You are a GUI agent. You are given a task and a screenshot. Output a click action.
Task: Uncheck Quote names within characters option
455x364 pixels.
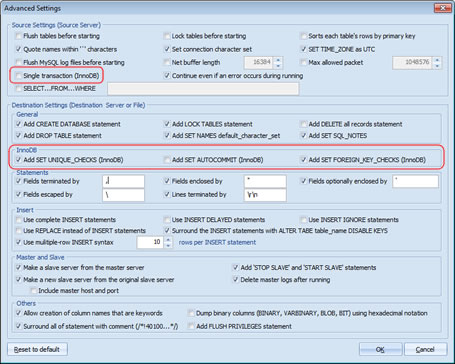coord(18,49)
